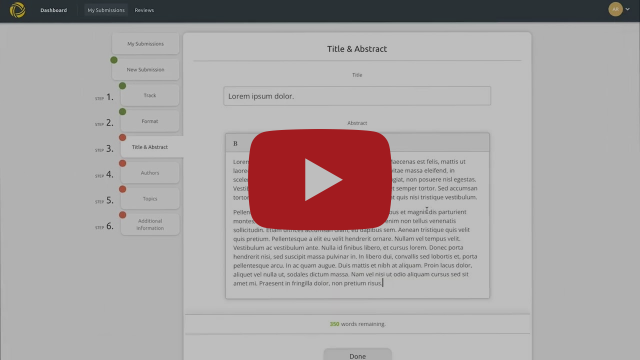The image size is (640, 360).
Task: Expand the account dropdown arrow
Action: point(627,9)
